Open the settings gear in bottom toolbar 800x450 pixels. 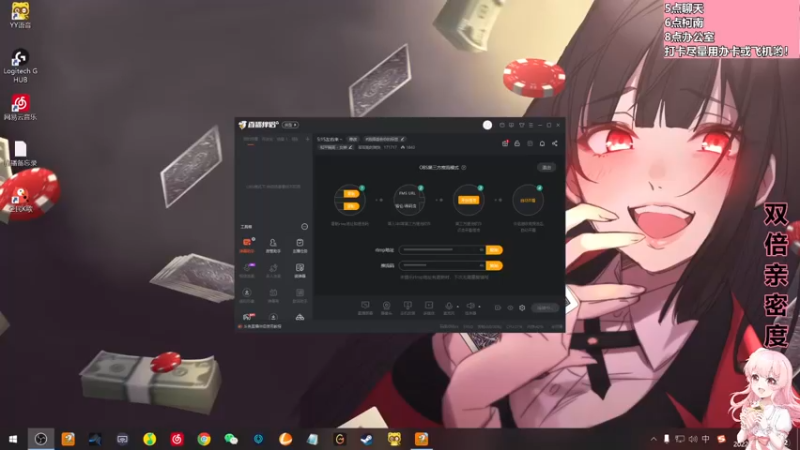pos(522,308)
